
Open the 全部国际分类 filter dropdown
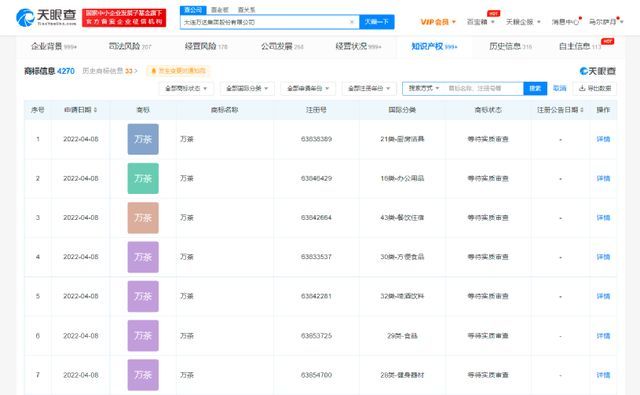247,88
